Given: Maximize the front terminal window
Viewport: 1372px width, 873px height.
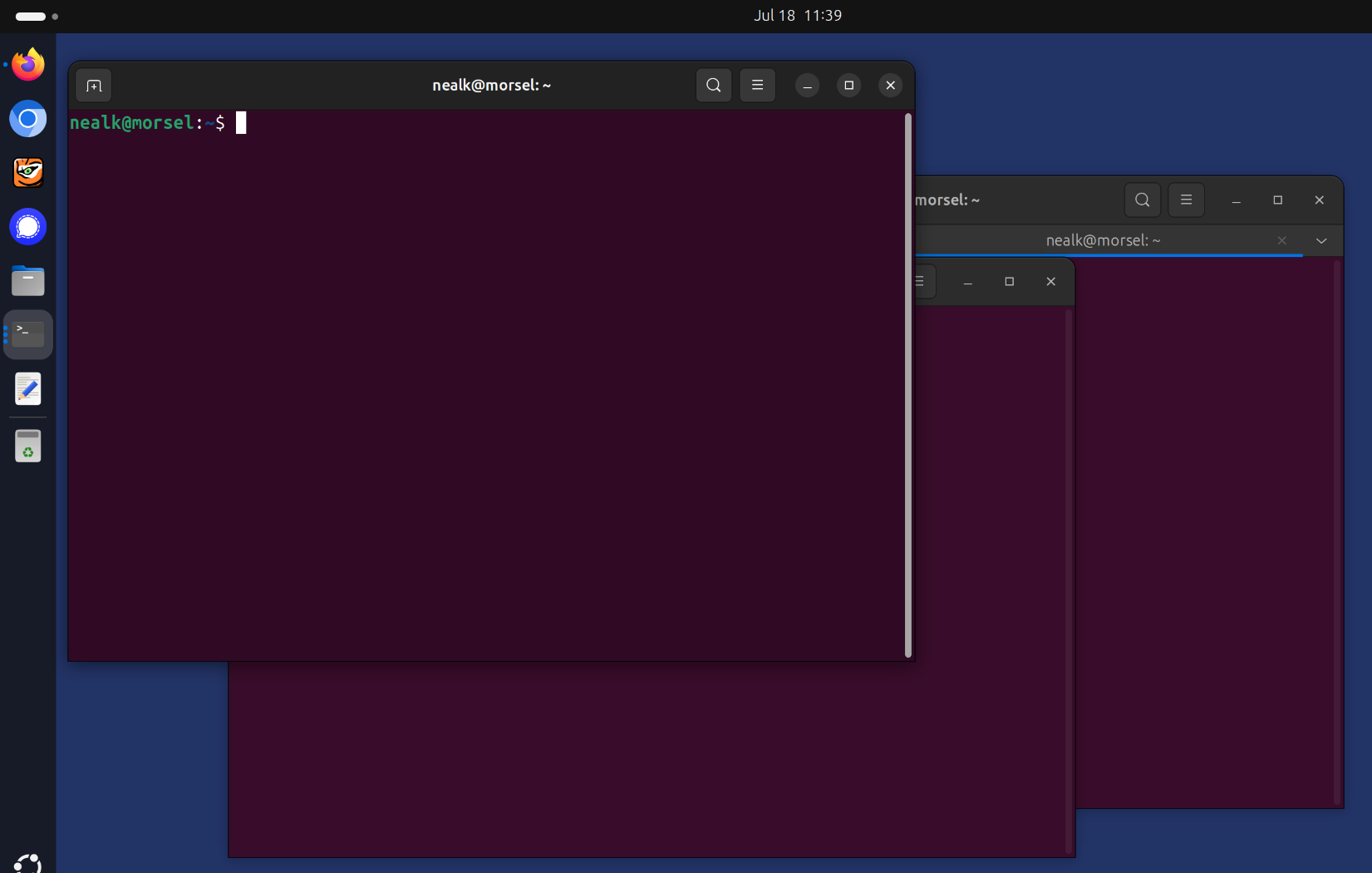Looking at the screenshot, I should tap(848, 85).
